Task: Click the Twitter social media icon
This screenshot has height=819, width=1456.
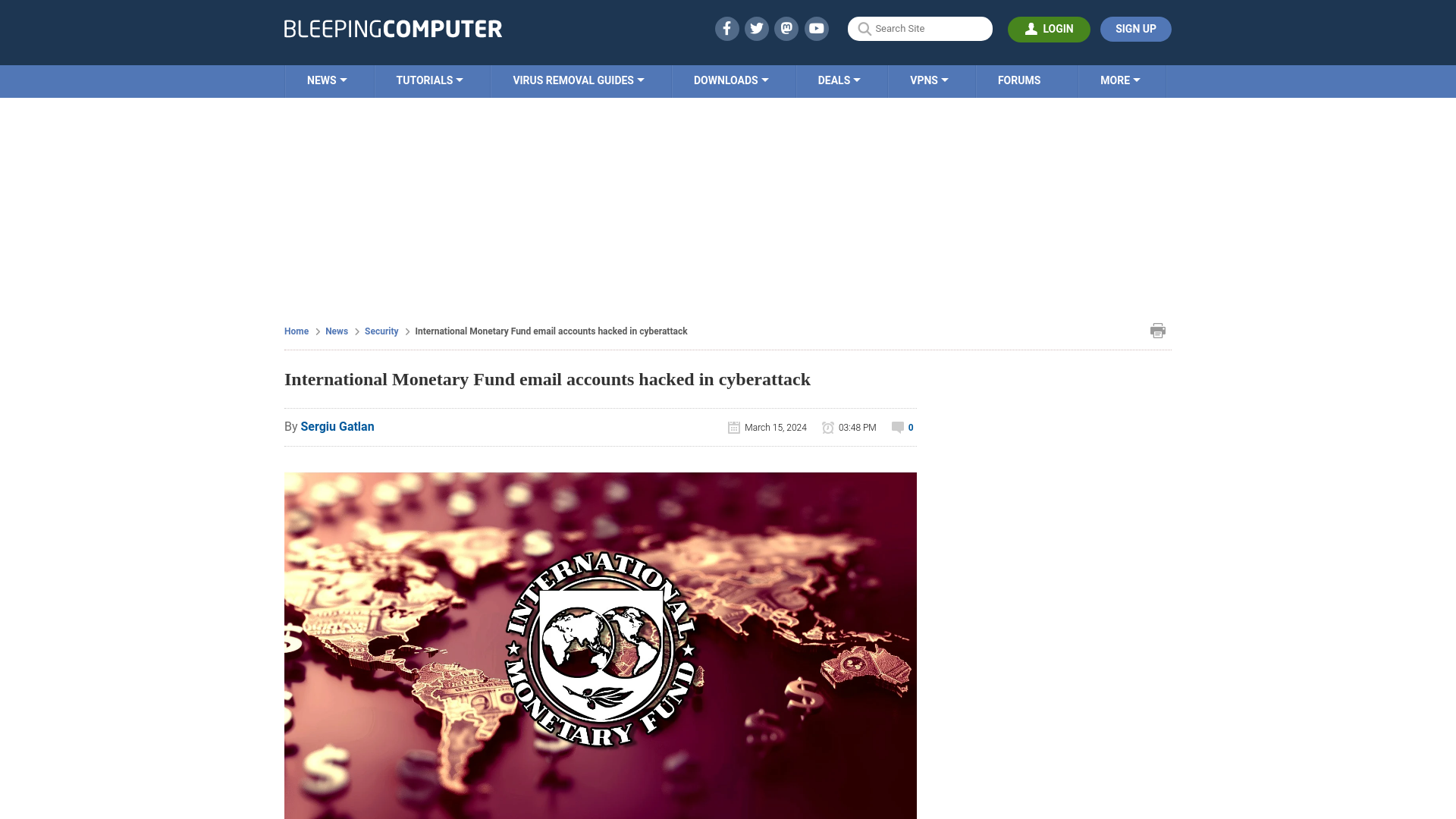Action: point(756,28)
